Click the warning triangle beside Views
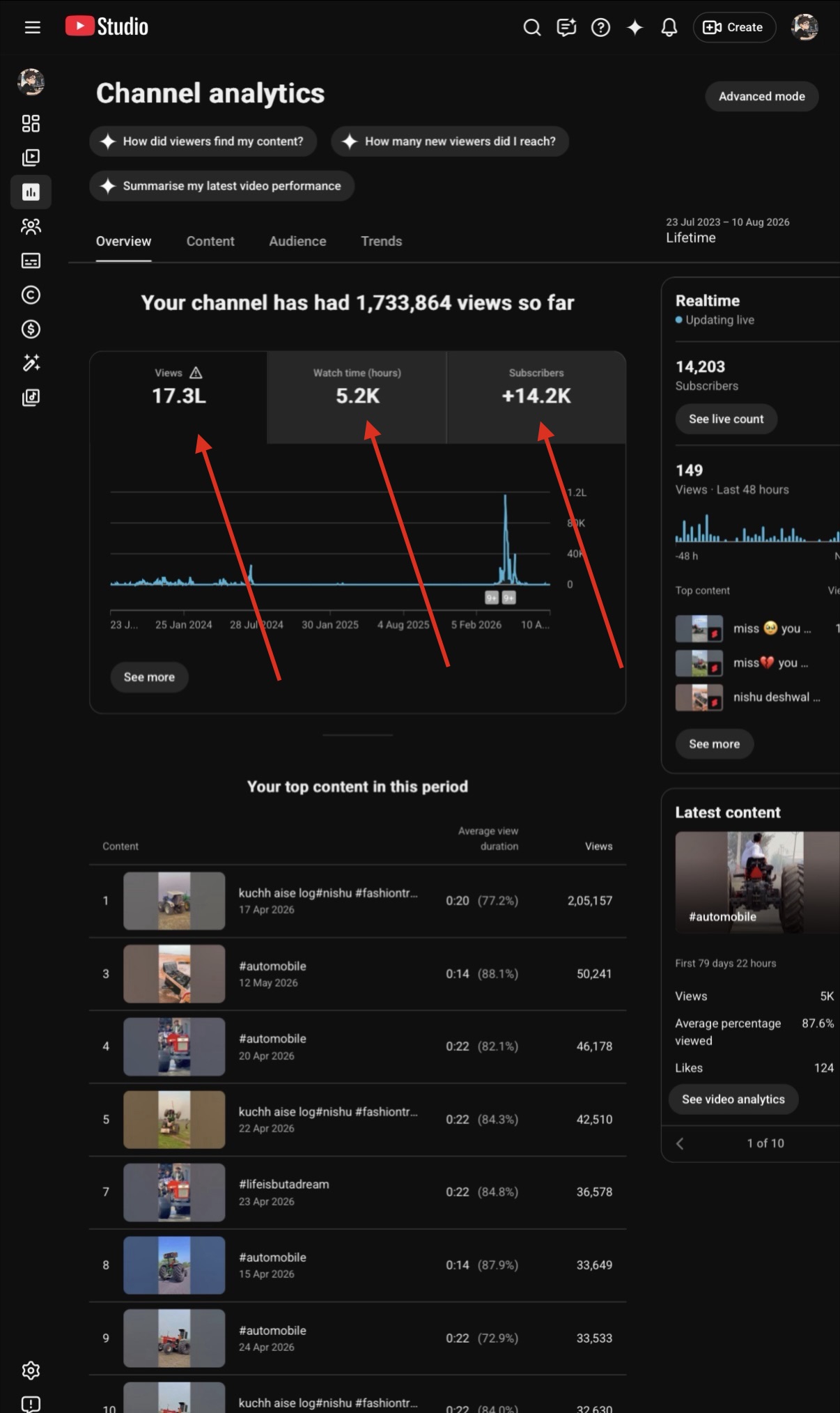This screenshot has height=1413, width=840. pos(196,373)
